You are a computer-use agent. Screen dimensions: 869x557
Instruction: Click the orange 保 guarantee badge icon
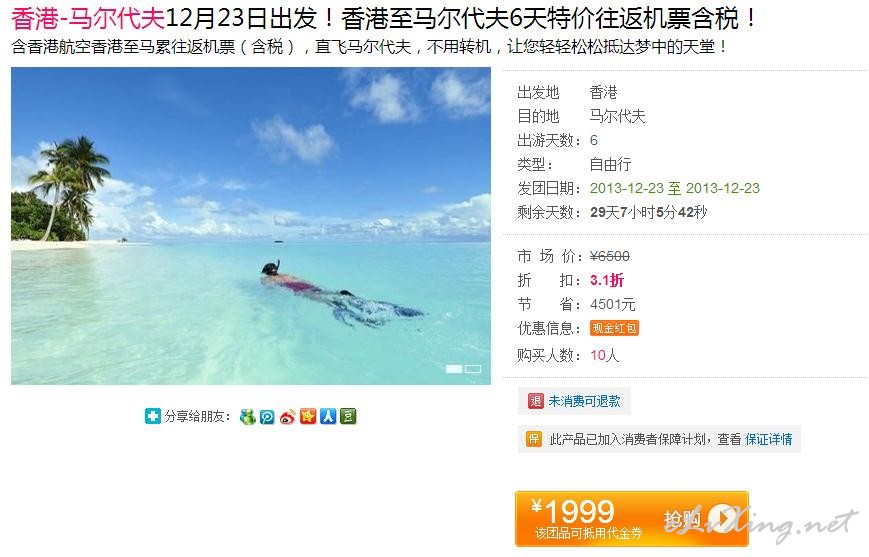coord(534,439)
